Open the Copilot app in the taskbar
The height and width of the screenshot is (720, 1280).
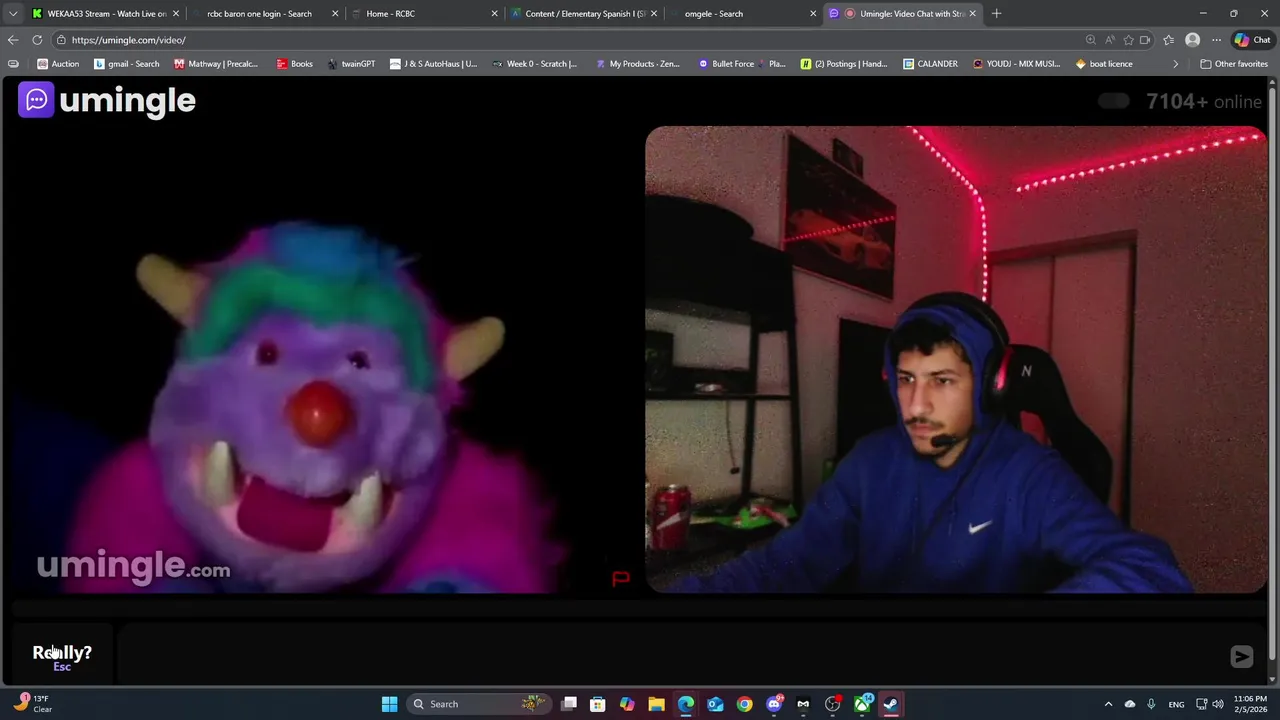[x=626, y=704]
